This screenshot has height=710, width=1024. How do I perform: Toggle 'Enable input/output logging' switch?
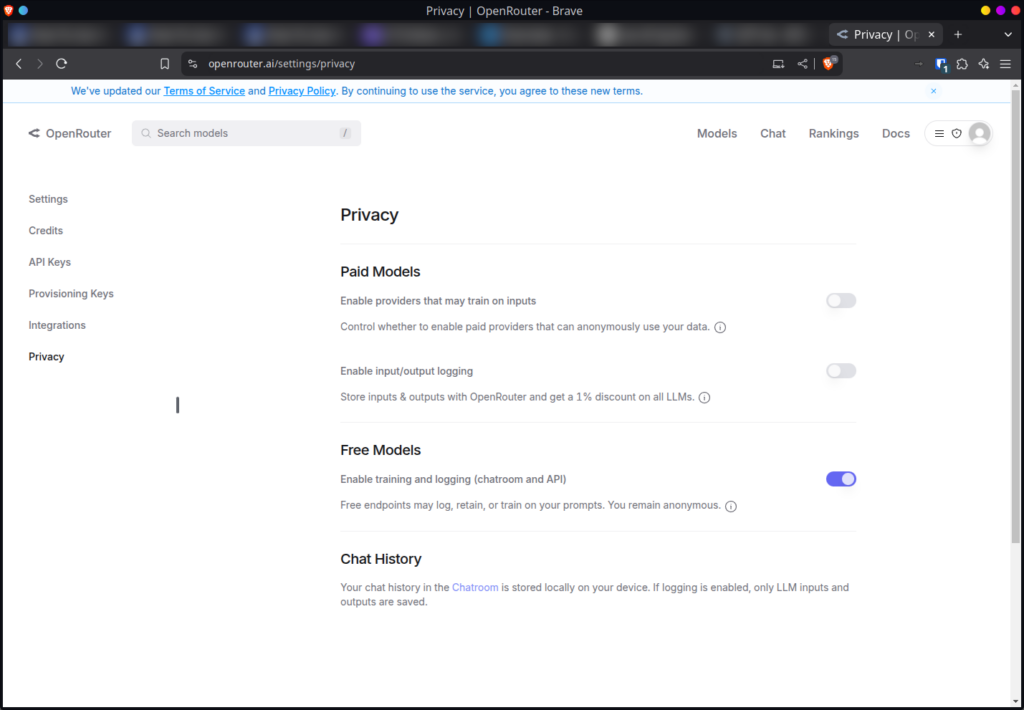tap(841, 371)
